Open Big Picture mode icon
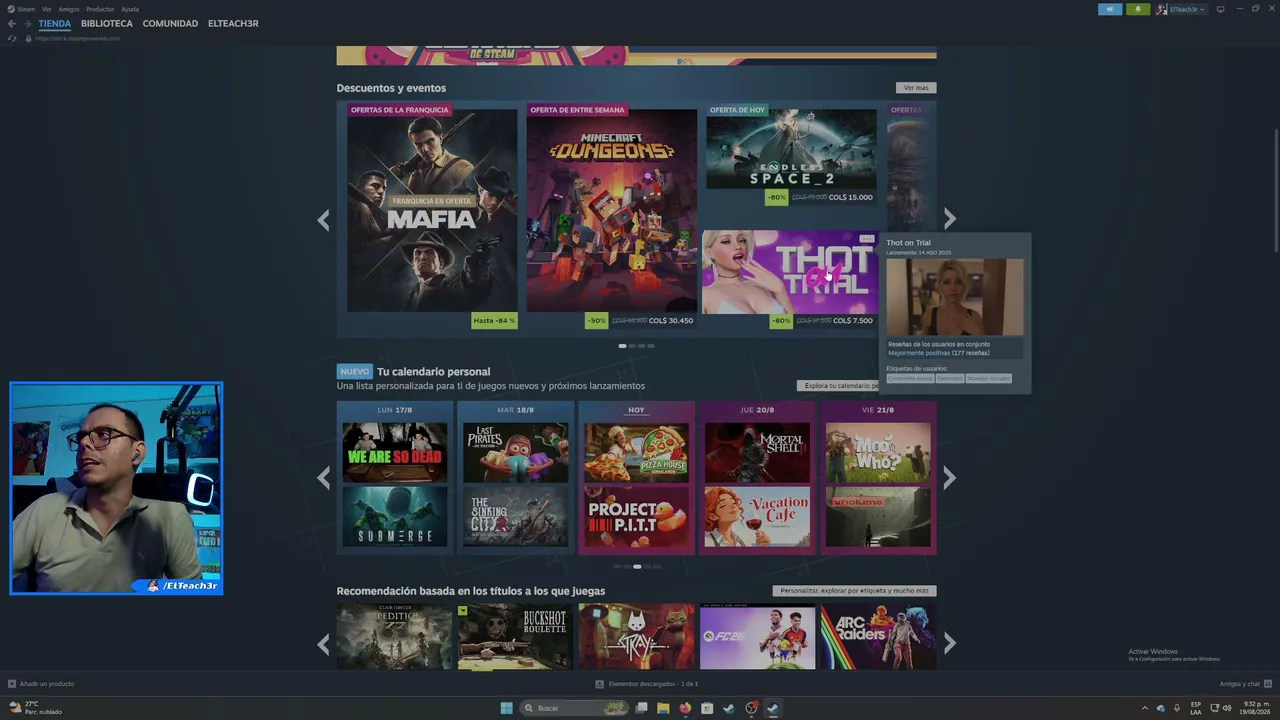 (1220, 9)
